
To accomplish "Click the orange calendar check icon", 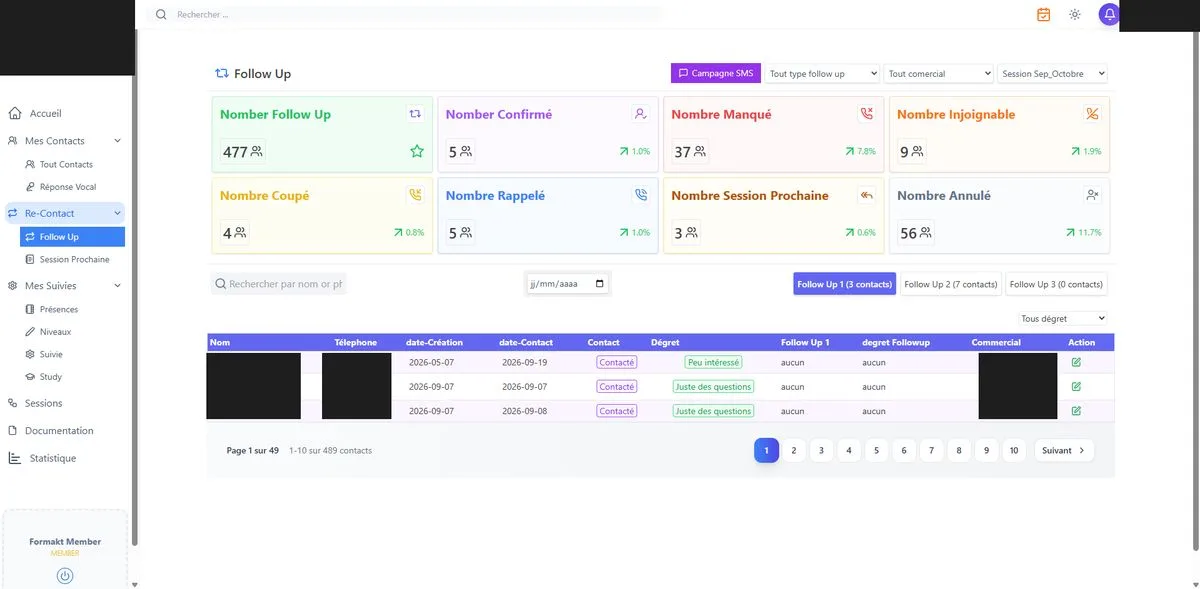I will pyautogui.click(x=1044, y=14).
